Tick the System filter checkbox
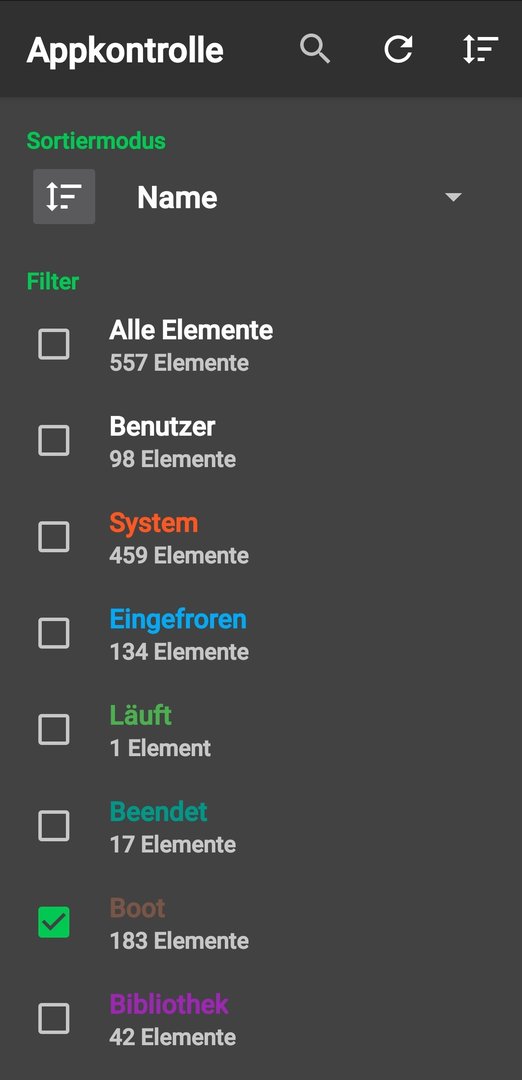Screen dimensions: 522x1080 point(54,537)
